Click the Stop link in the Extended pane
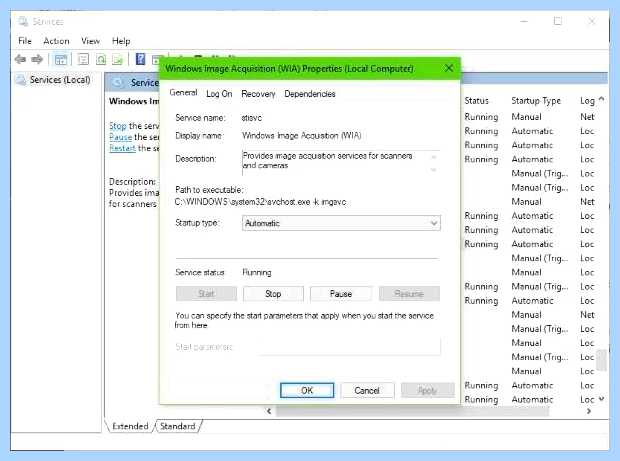The image size is (620, 461). (117, 126)
